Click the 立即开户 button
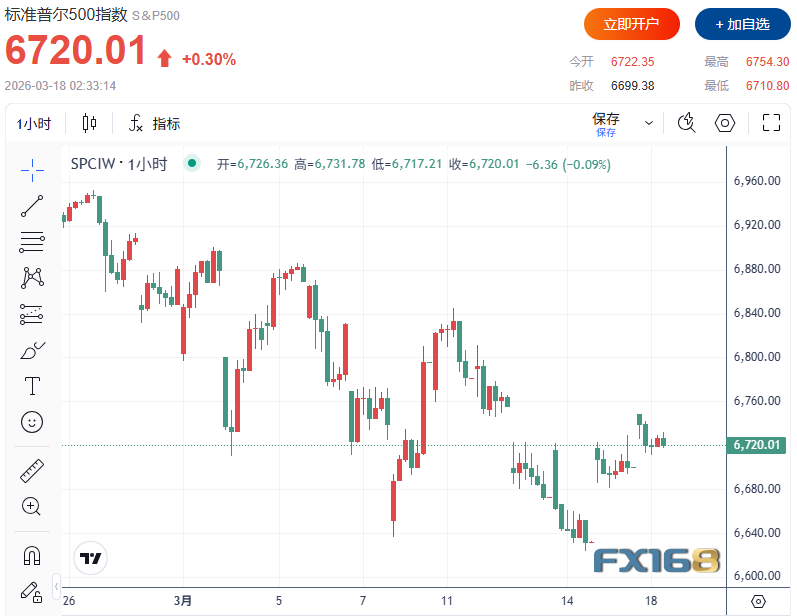797x616 pixels. click(632, 24)
